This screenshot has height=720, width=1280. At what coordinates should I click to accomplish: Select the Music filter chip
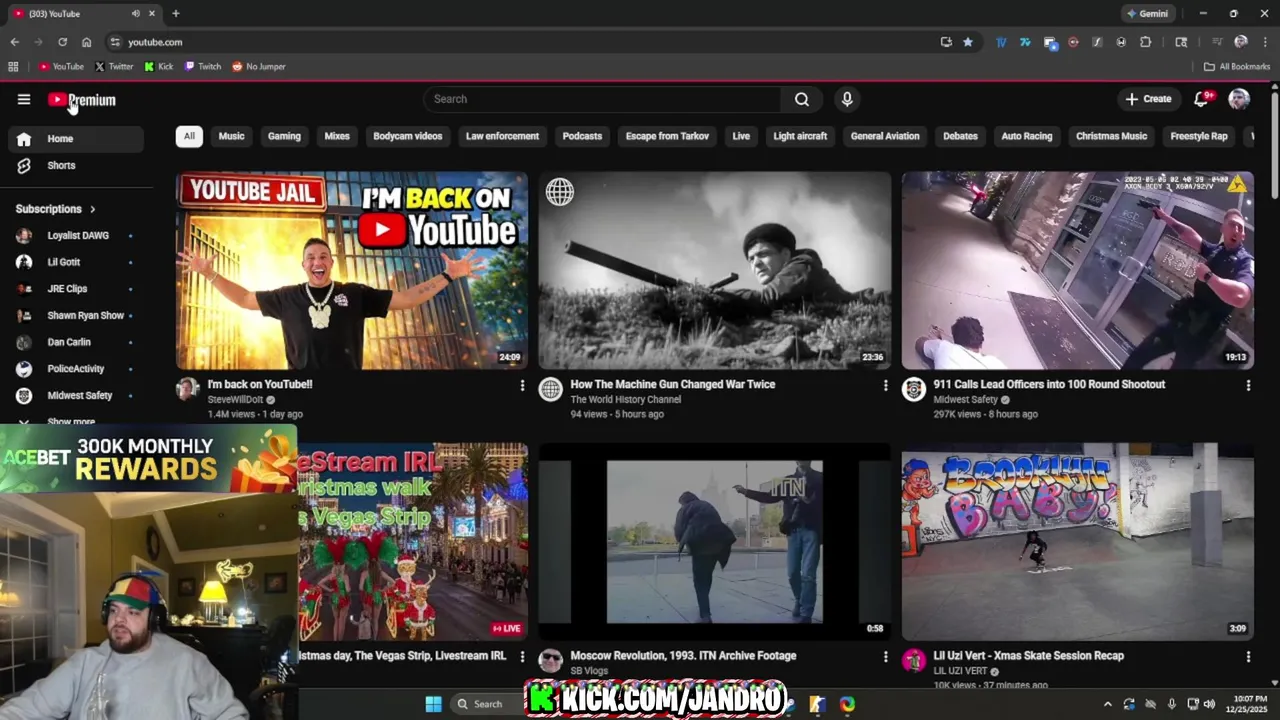tap(231, 136)
